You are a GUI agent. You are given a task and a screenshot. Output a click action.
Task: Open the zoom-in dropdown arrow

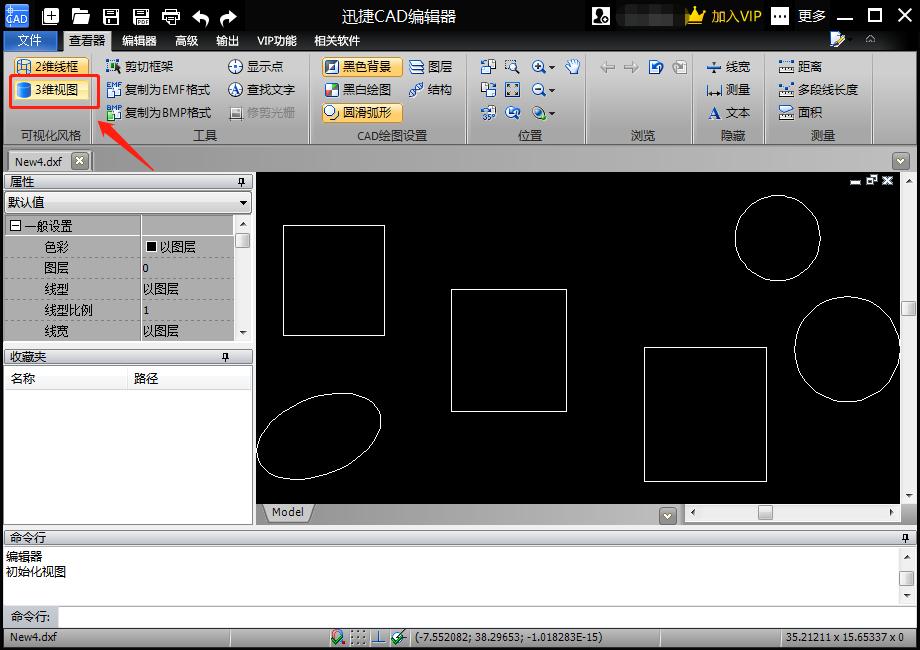(553, 67)
